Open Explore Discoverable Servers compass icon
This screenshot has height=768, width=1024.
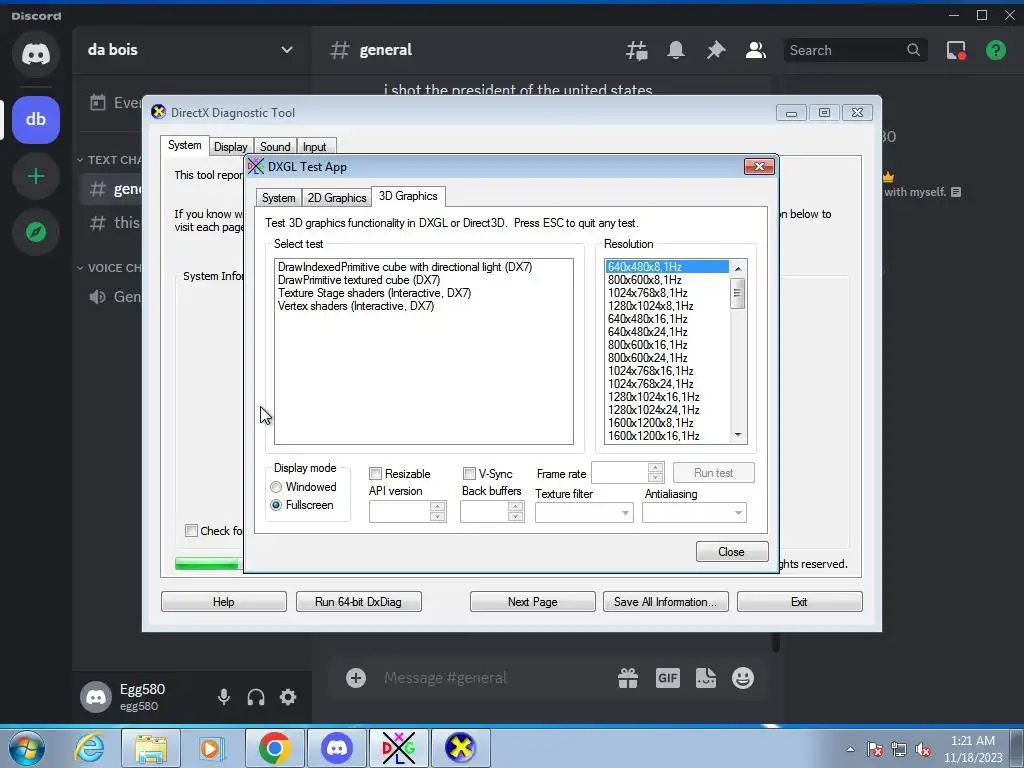(36, 232)
